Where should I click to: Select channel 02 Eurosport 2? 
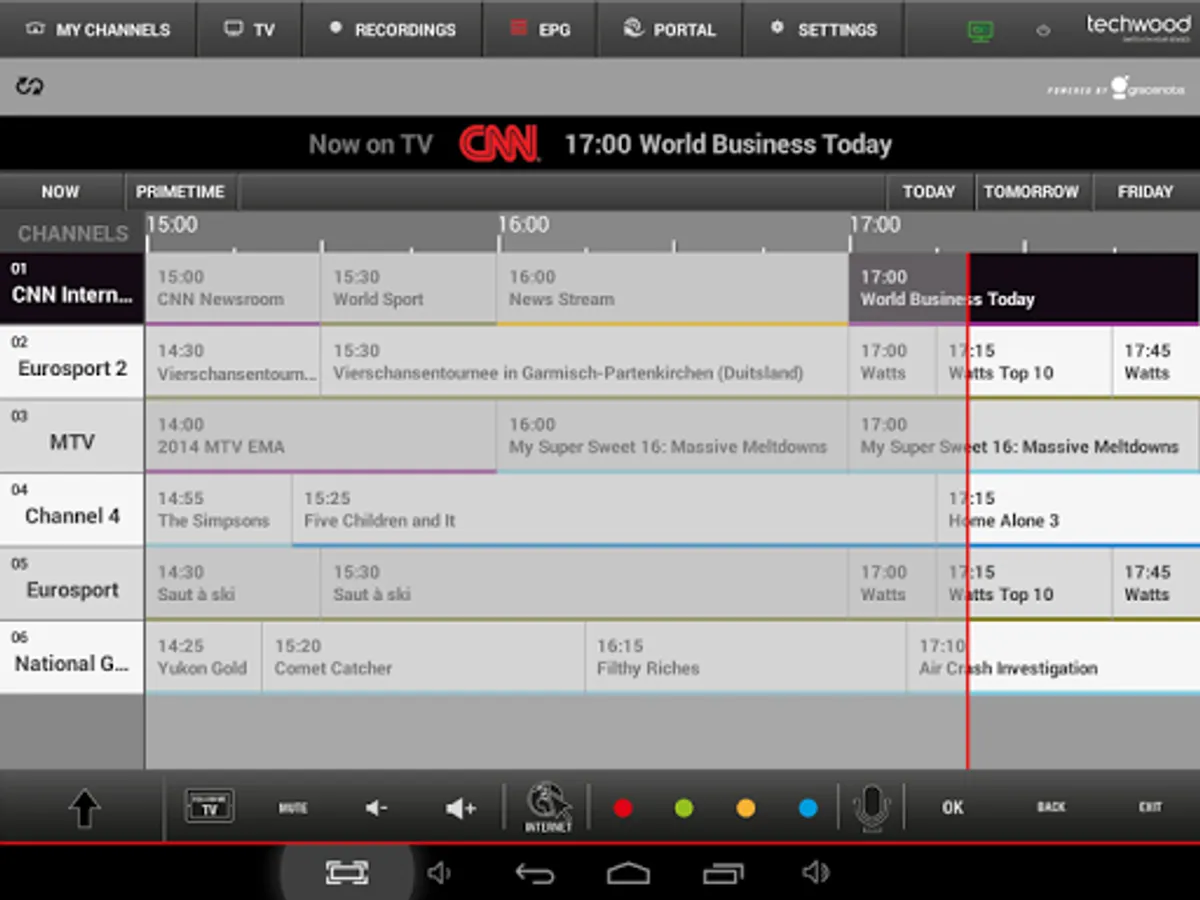pyautogui.click(x=72, y=362)
